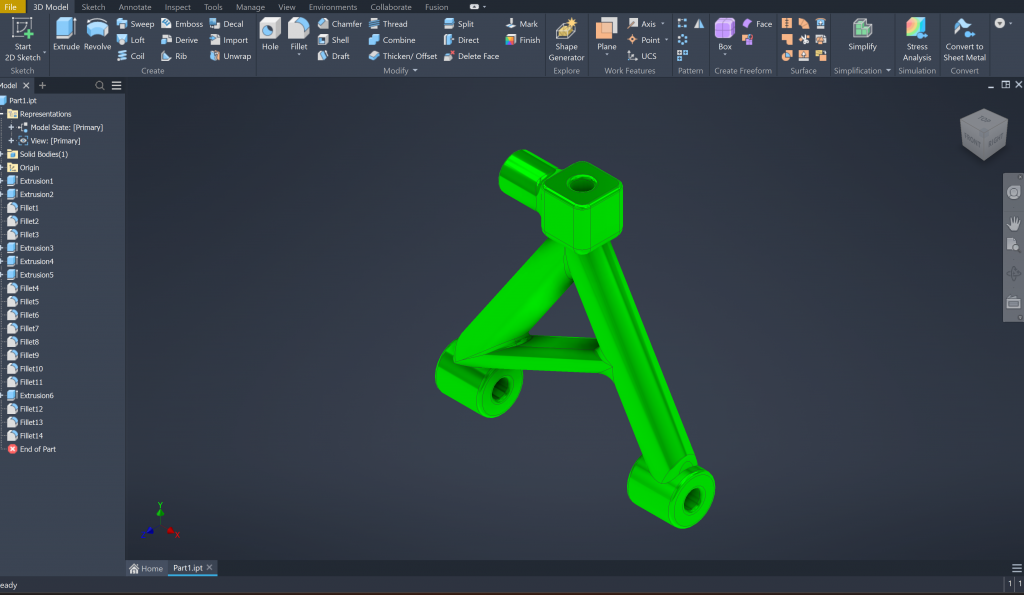The height and width of the screenshot is (595, 1024).
Task: Click Convert to Sheet Metal
Action: (964, 38)
